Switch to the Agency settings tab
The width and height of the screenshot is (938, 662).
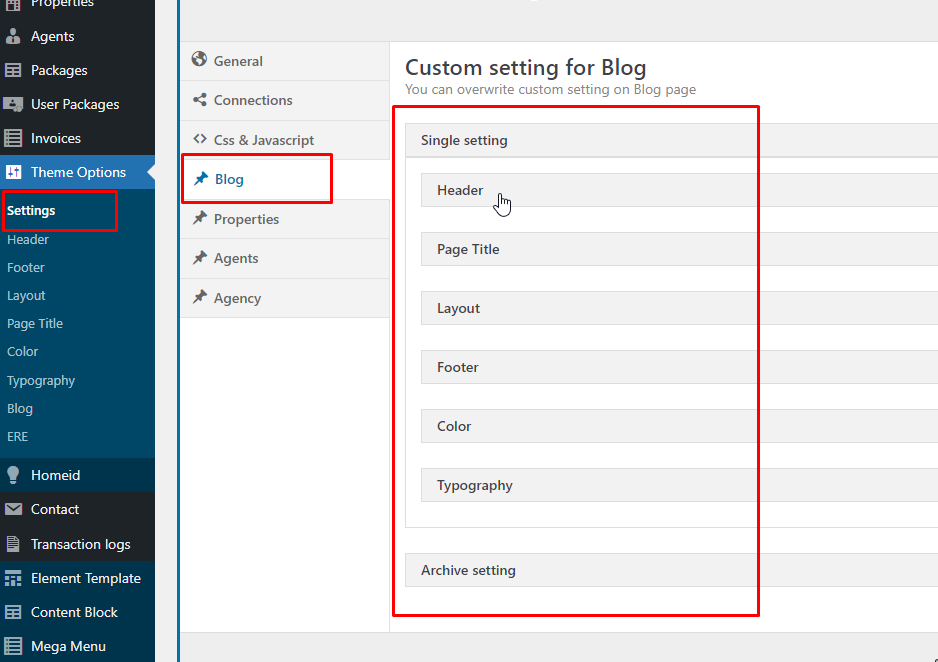(237, 298)
